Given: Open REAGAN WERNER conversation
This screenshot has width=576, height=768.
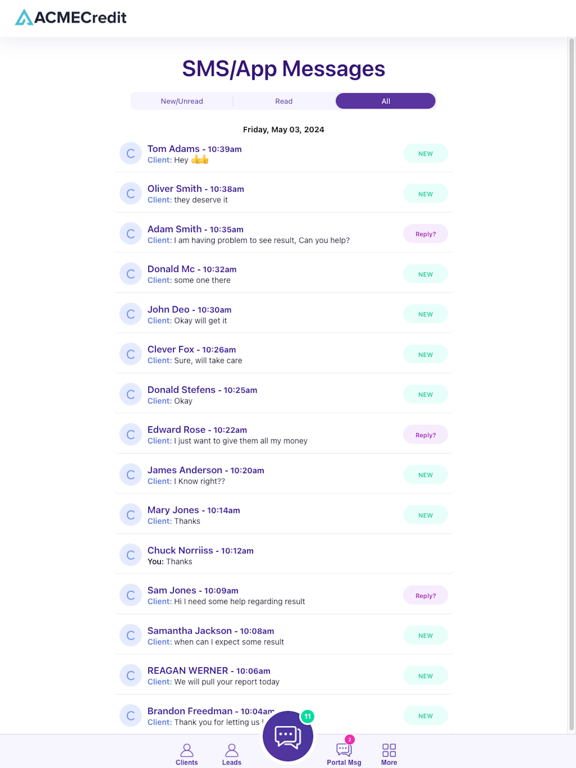Looking at the screenshot, I should pos(284,676).
